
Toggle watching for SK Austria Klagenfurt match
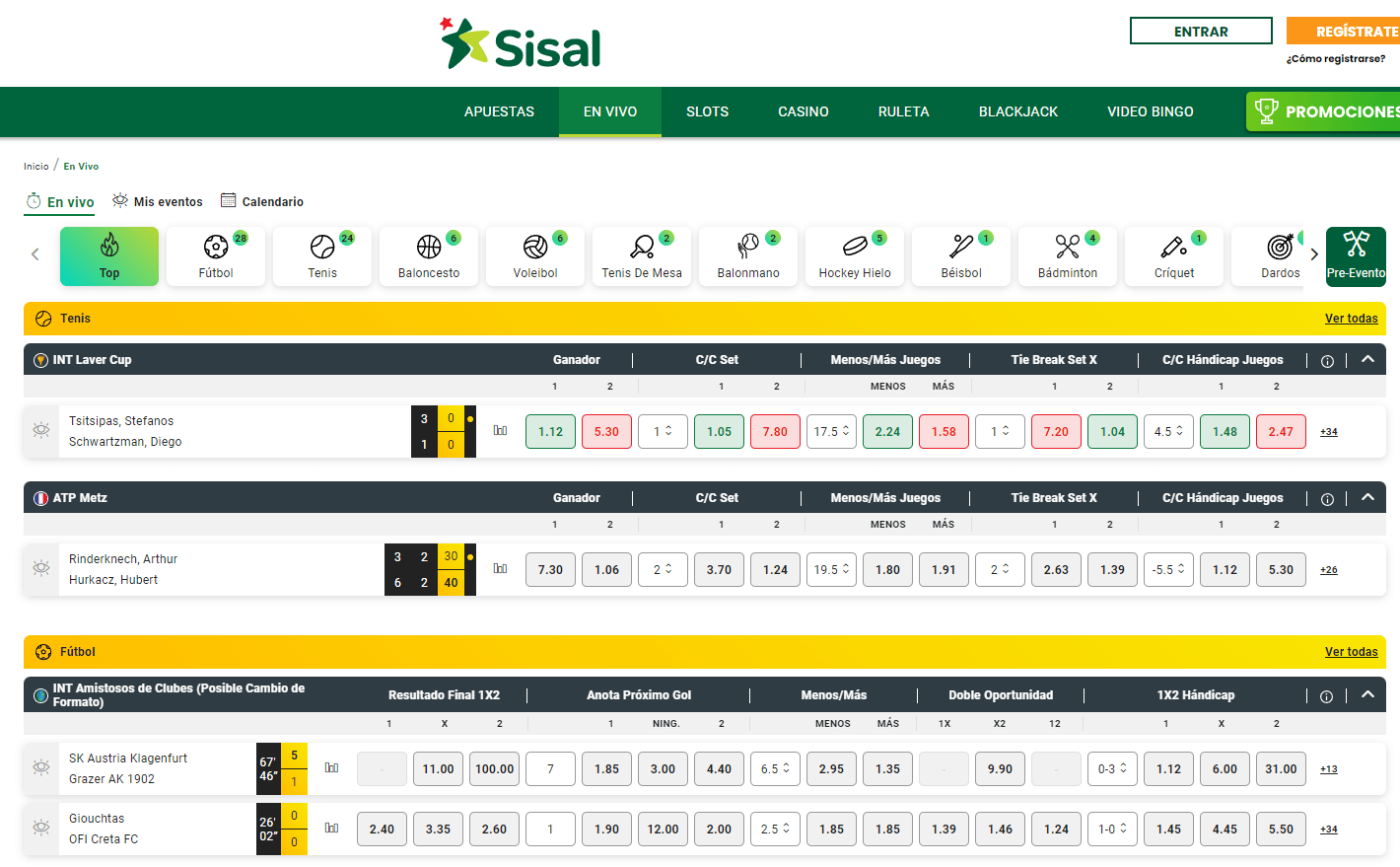tap(40, 768)
